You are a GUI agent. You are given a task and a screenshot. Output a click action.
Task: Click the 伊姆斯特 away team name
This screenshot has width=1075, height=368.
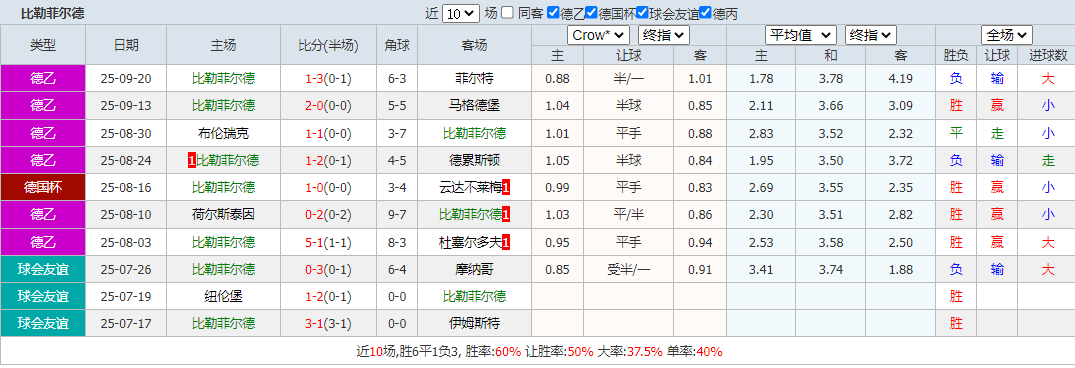474,323
